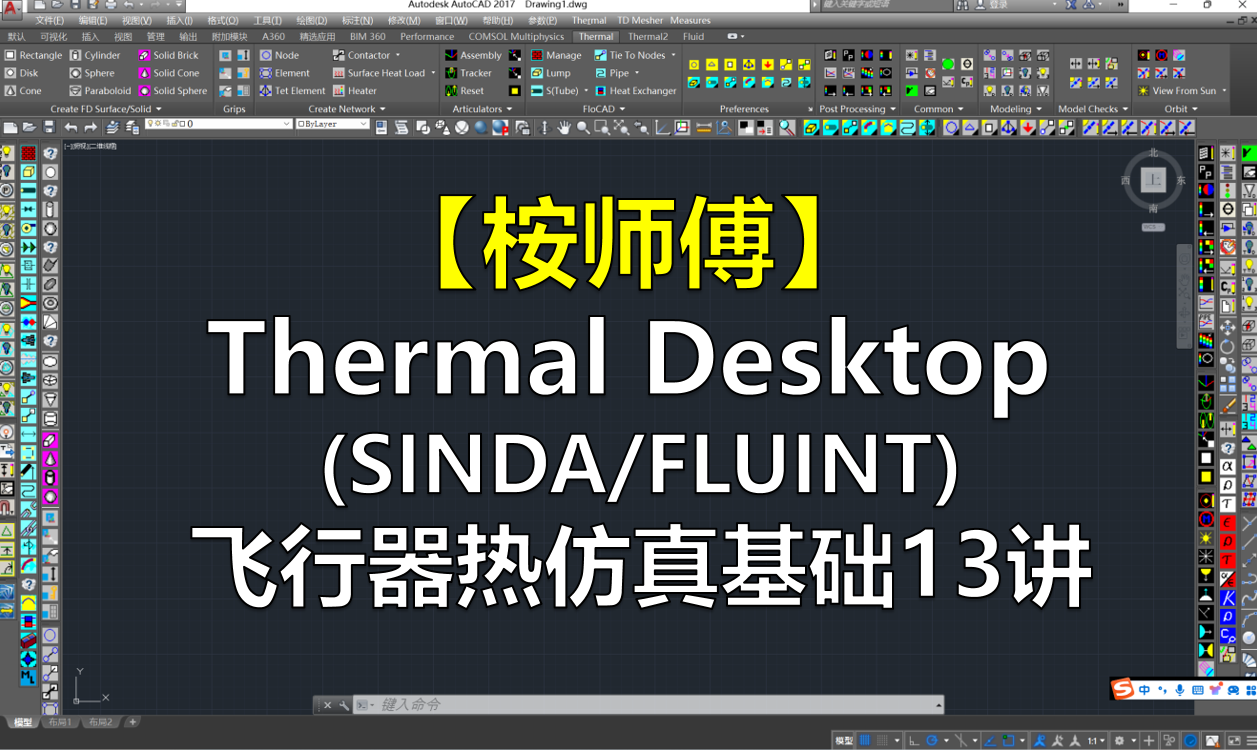This screenshot has height=750, width=1257.
Task: Create a Solid Brick
Action: [168, 55]
